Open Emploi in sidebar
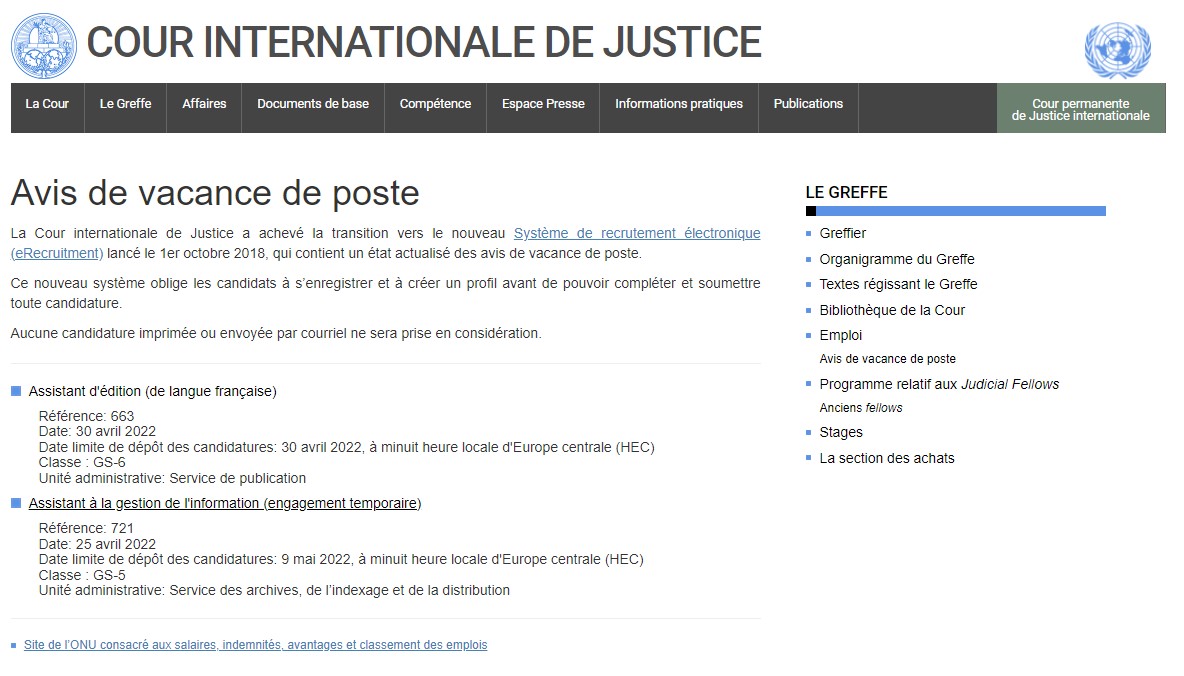 [x=840, y=335]
